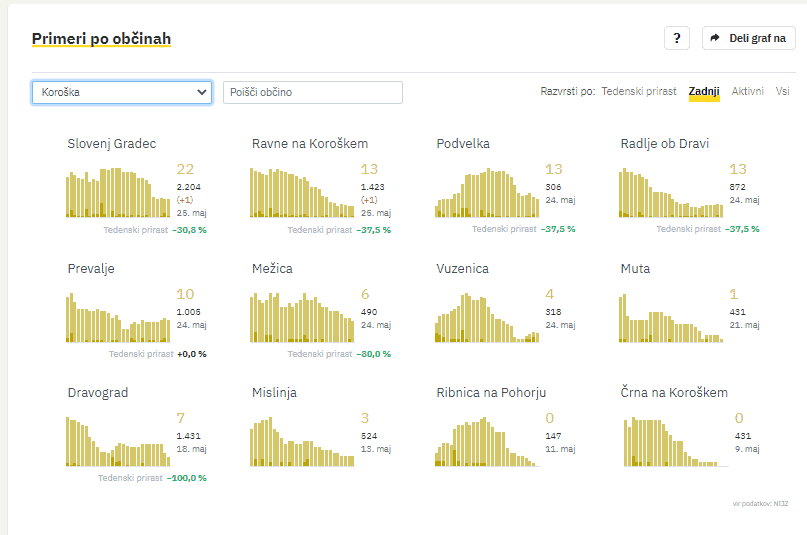Click the Muta municipality title
The height and width of the screenshot is (535, 807).
(635, 269)
